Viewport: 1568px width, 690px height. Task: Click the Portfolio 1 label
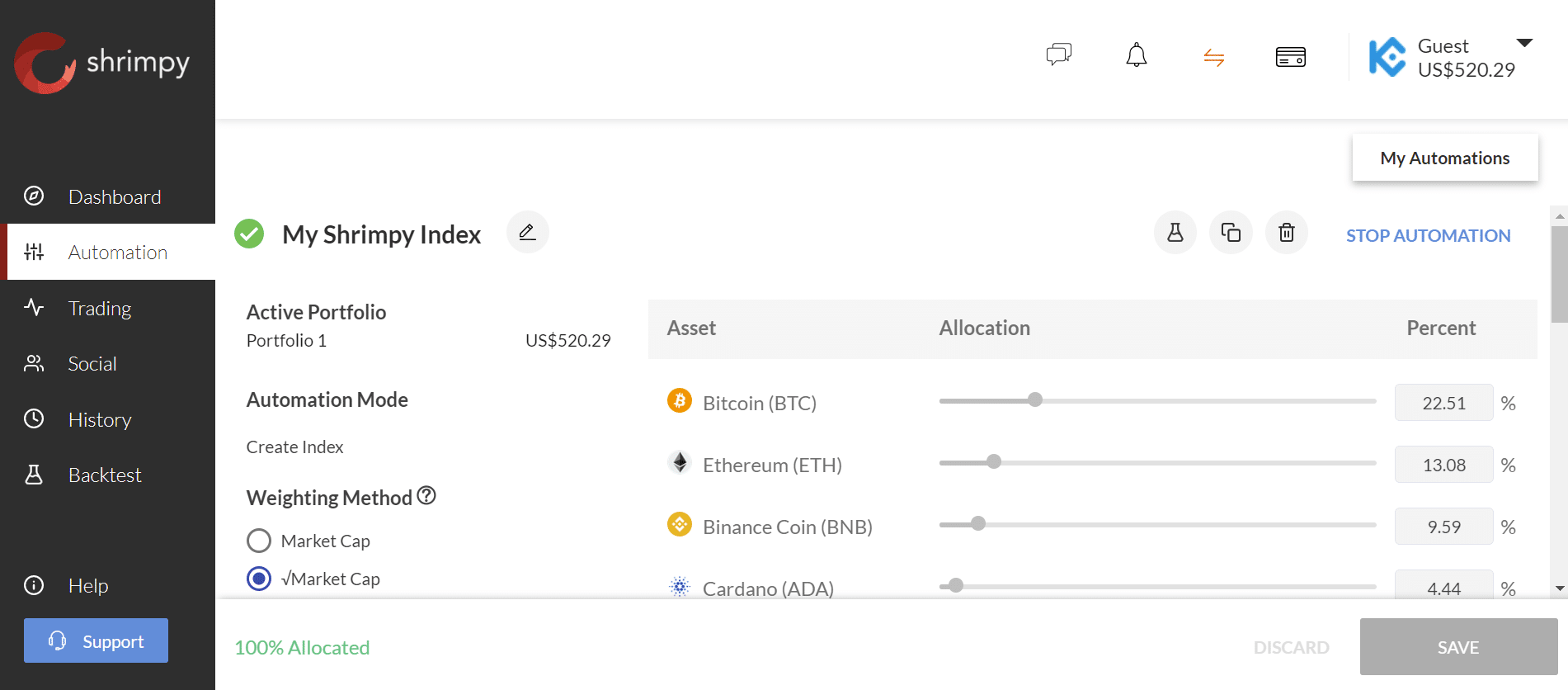pos(286,340)
